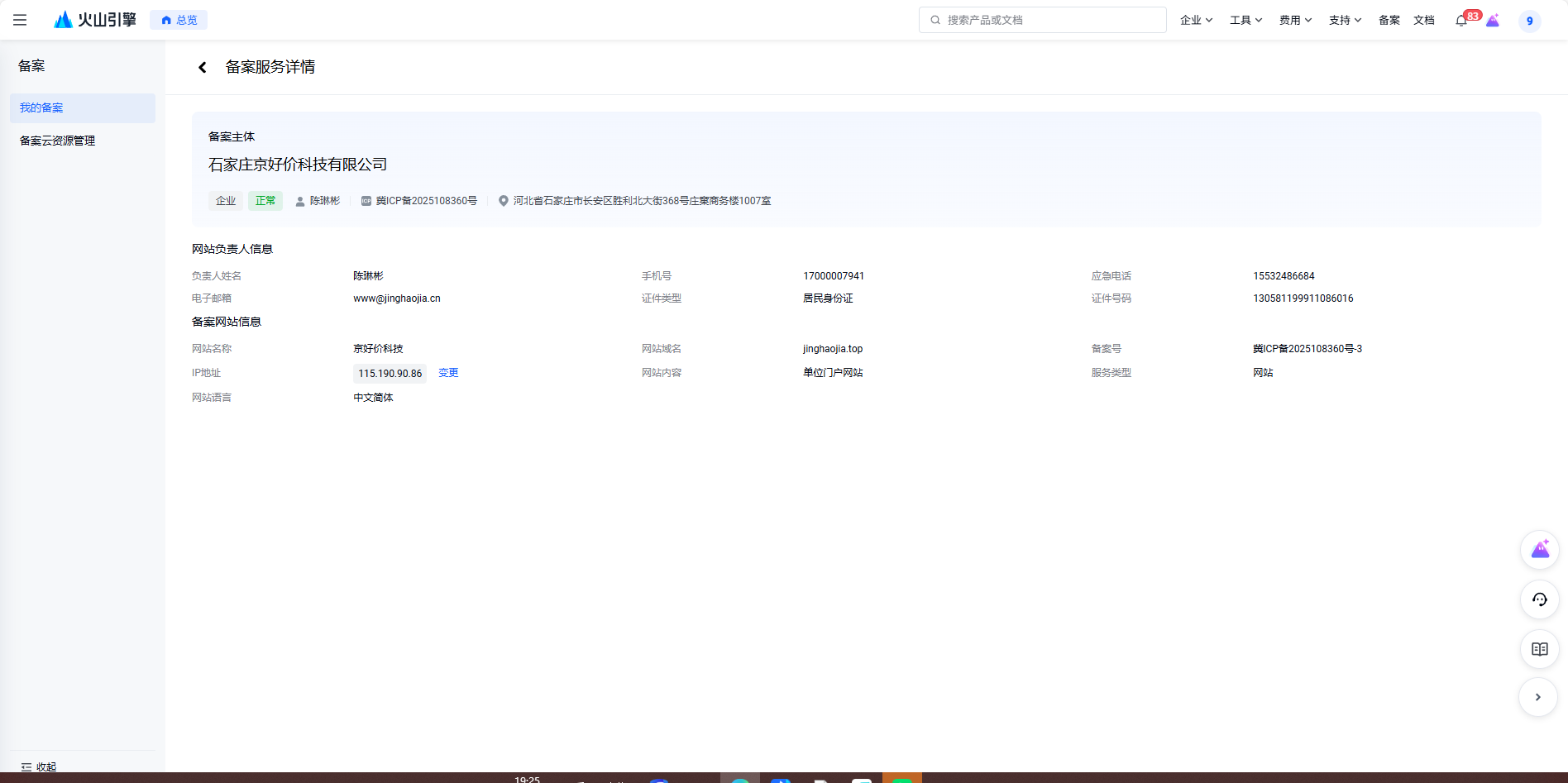Screen dimensions: 1568x783
Task: Click the 中文简体 language value
Action: [373, 398]
